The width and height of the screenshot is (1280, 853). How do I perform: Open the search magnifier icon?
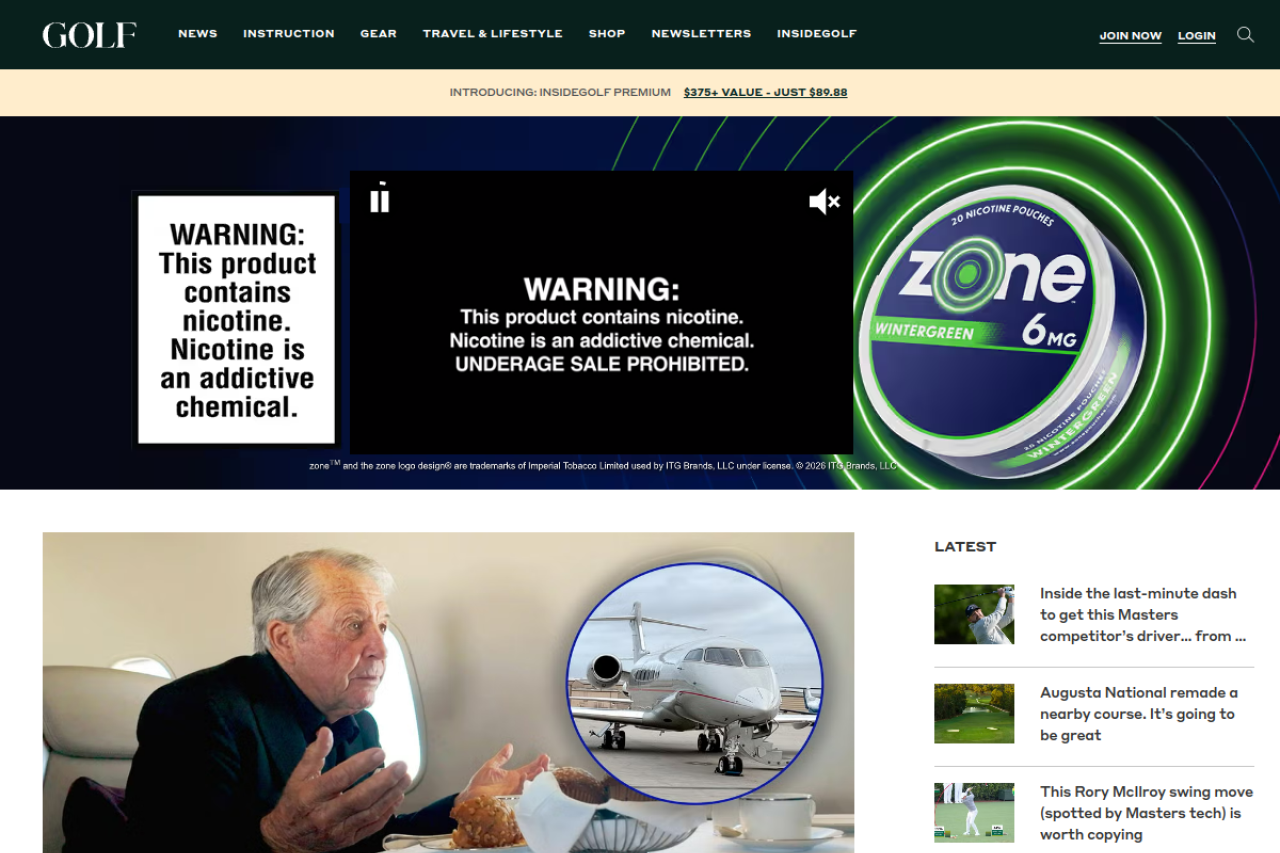point(1245,35)
